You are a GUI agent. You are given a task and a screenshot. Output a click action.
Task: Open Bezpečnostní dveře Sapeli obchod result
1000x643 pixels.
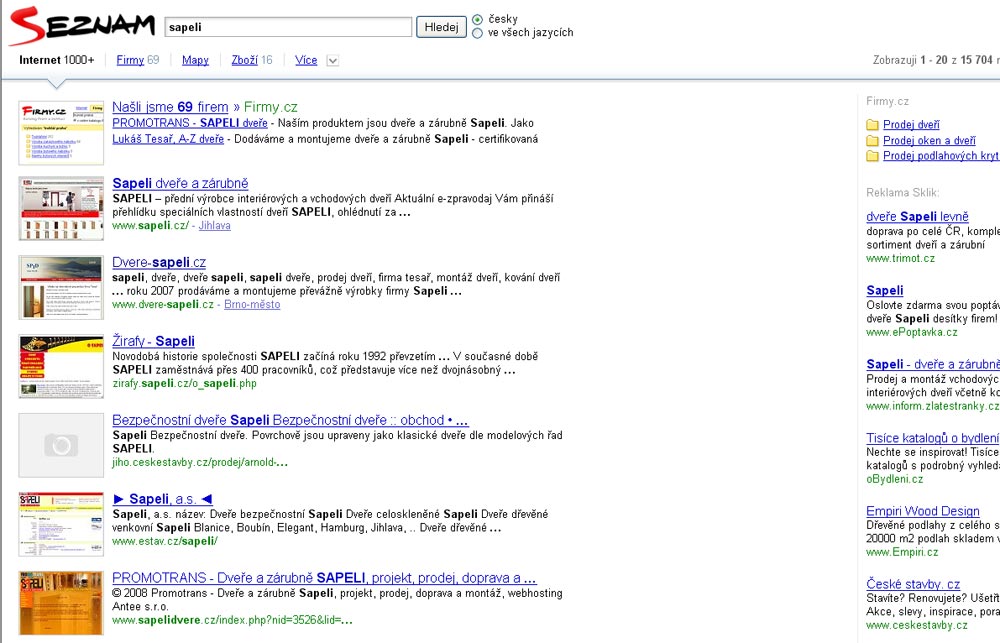coord(290,420)
